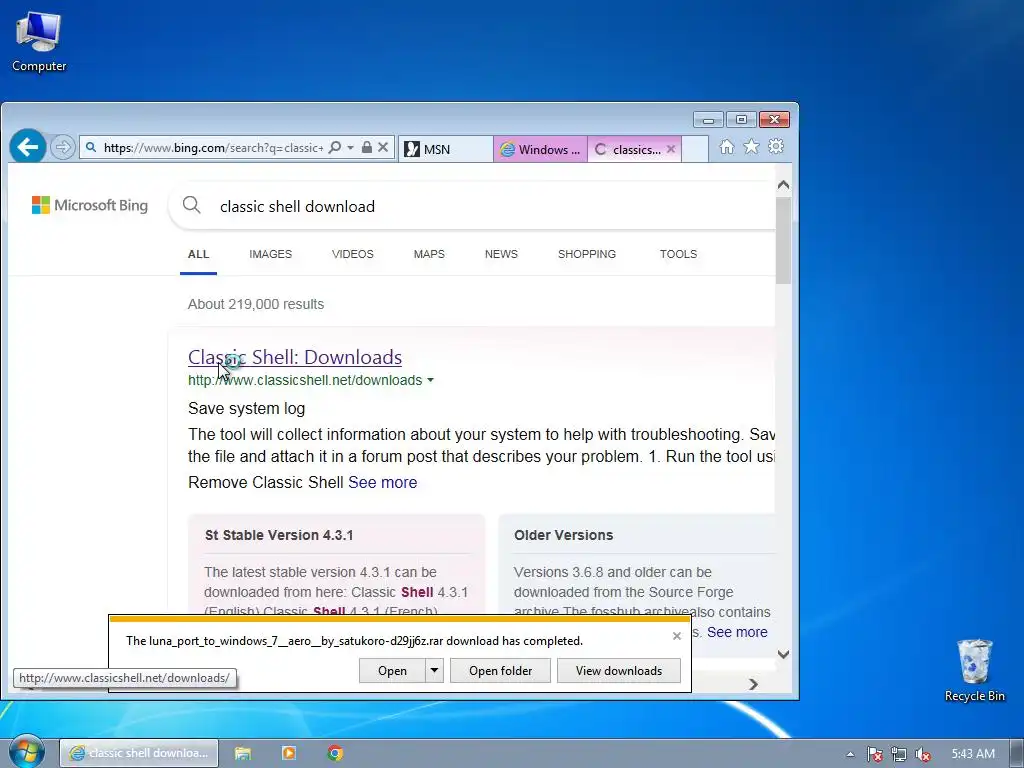Select the ALL results tab
The image size is (1024, 768).
pyautogui.click(x=199, y=255)
